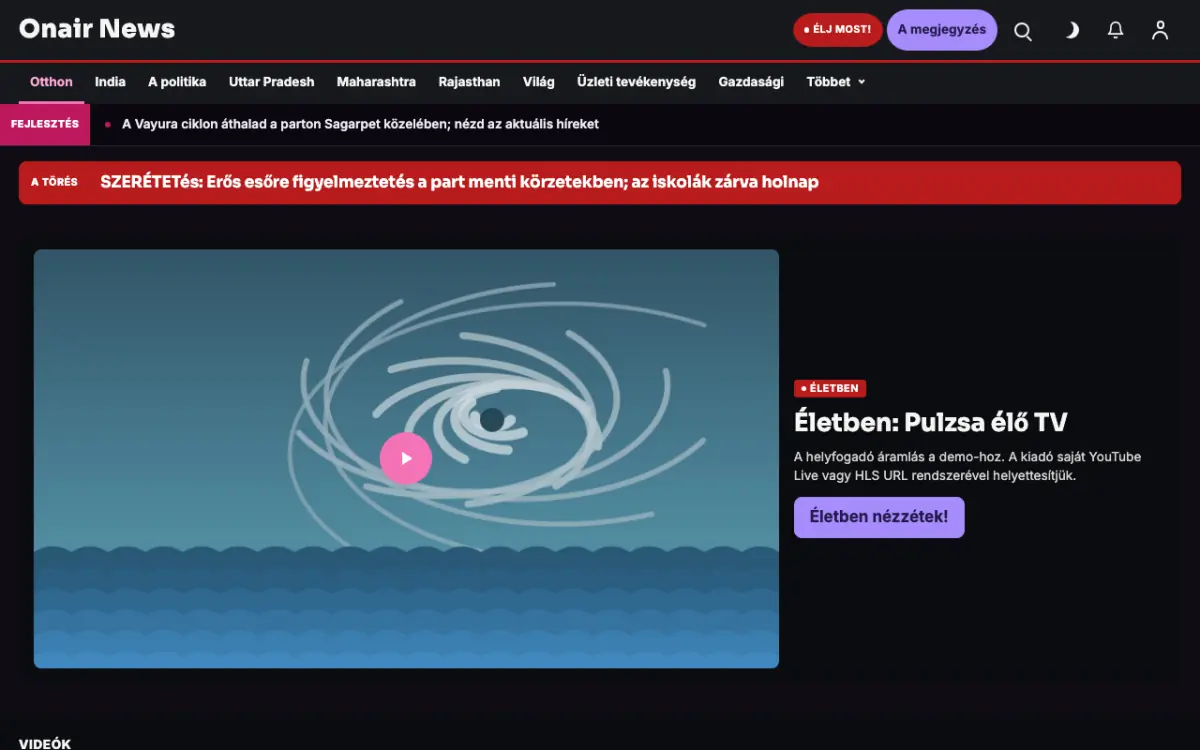Select the Otthon tab
This screenshot has width=1200, height=750.
tap(51, 82)
